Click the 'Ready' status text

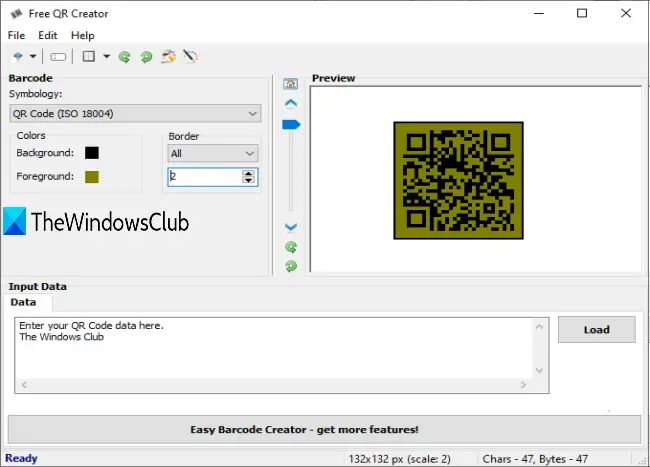(x=21, y=458)
